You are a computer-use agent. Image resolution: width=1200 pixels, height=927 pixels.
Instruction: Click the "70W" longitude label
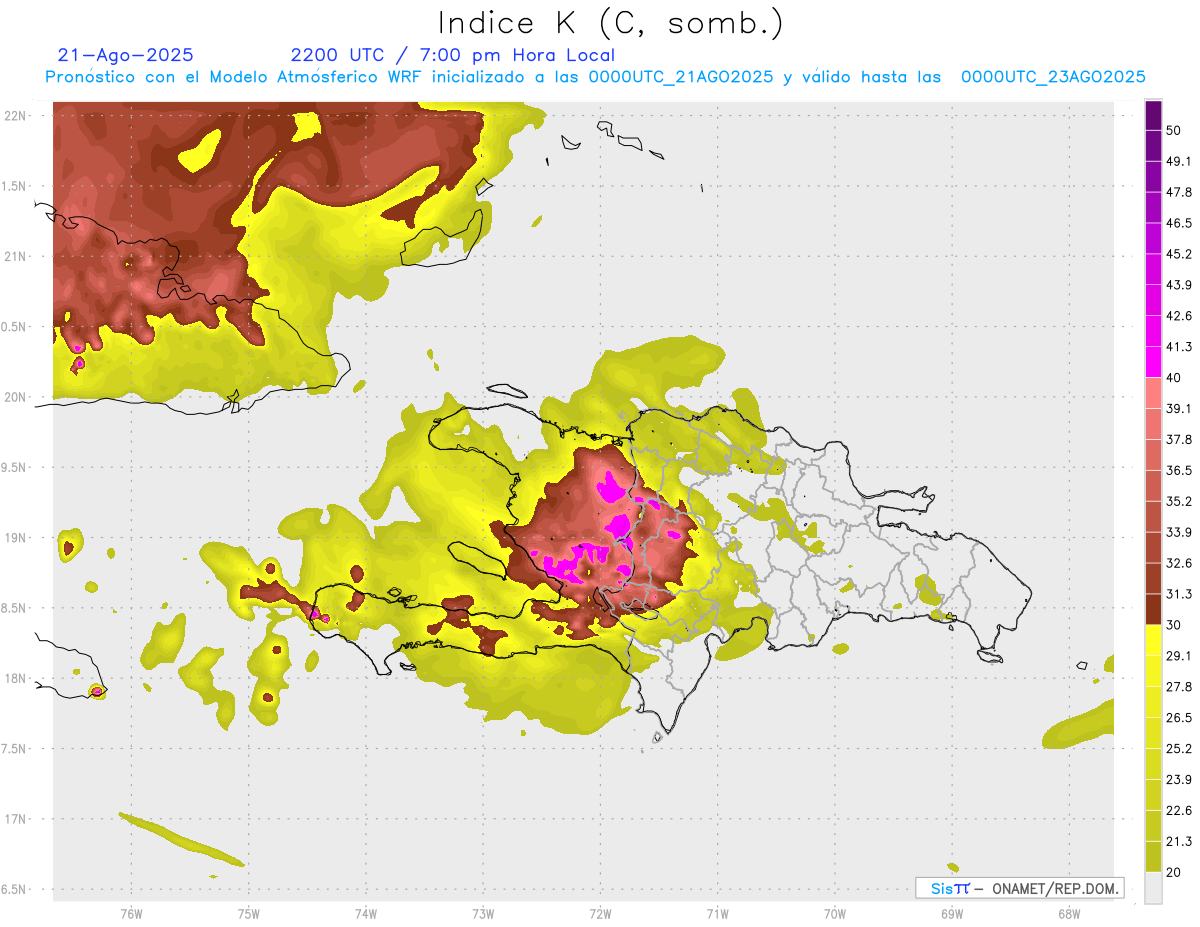(x=835, y=913)
